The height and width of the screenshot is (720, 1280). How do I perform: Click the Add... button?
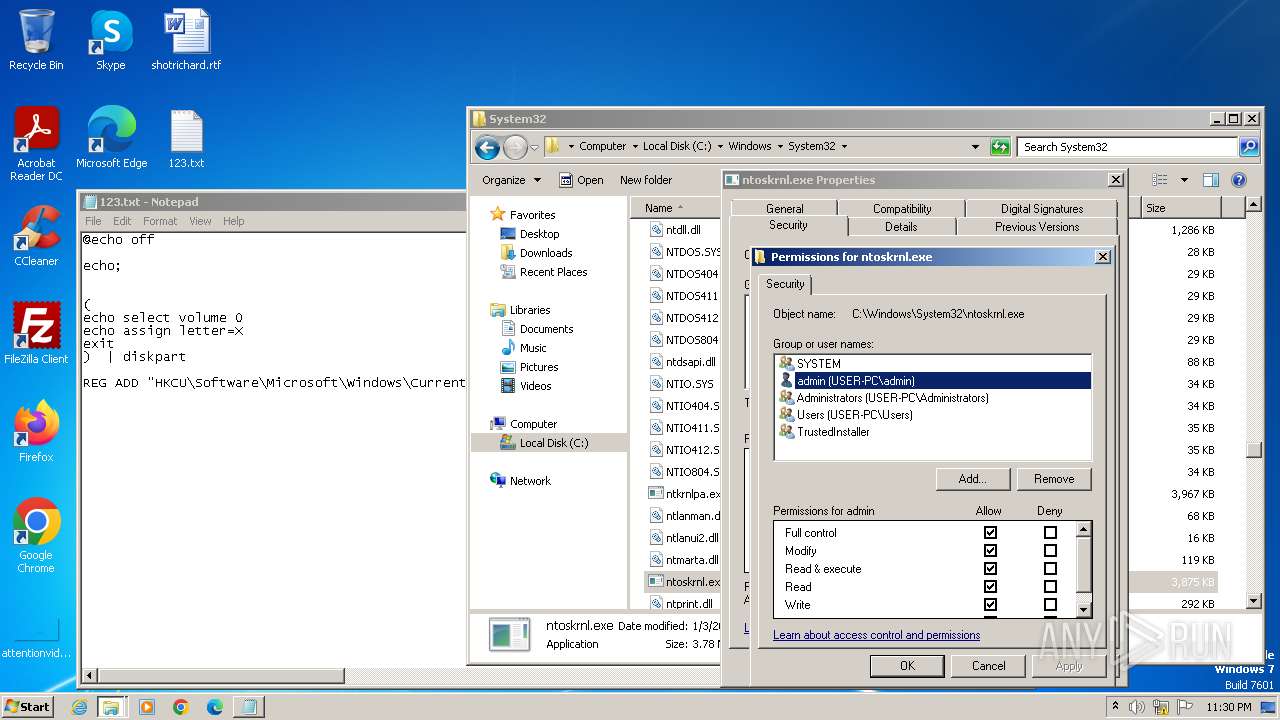973,479
